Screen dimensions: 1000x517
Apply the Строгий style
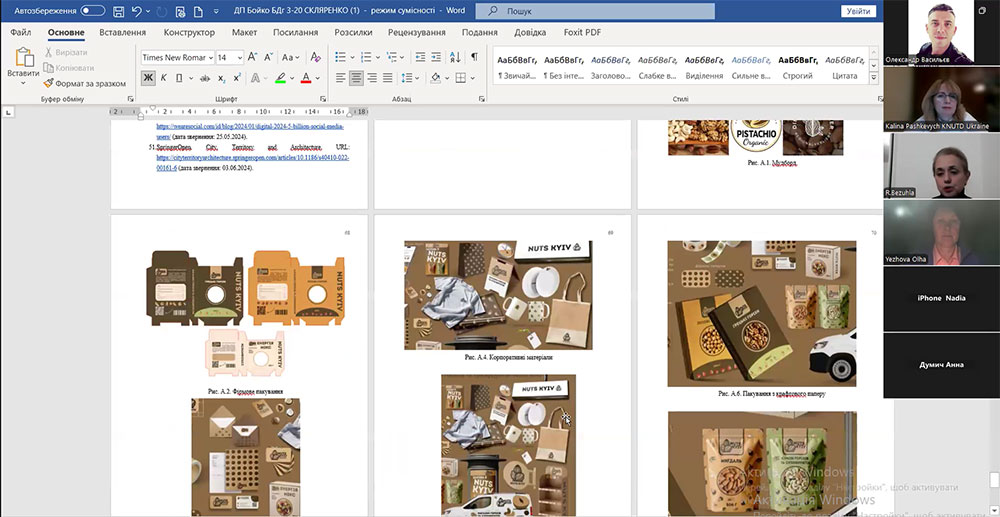(x=797, y=68)
